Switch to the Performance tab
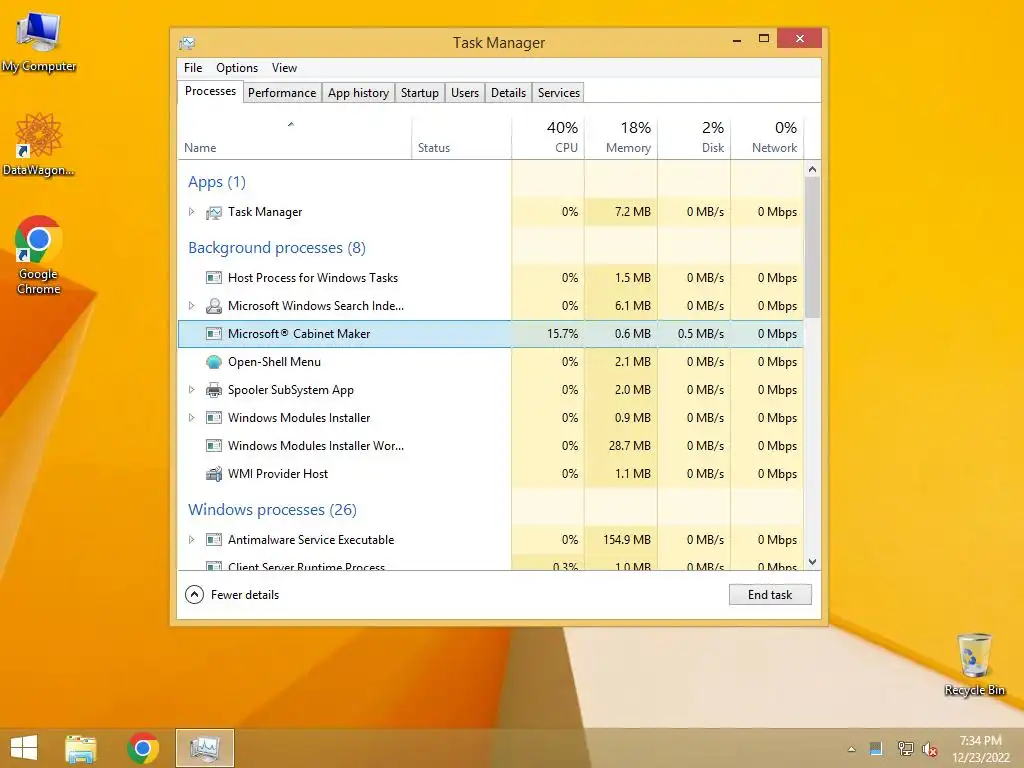 tap(282, 93)
